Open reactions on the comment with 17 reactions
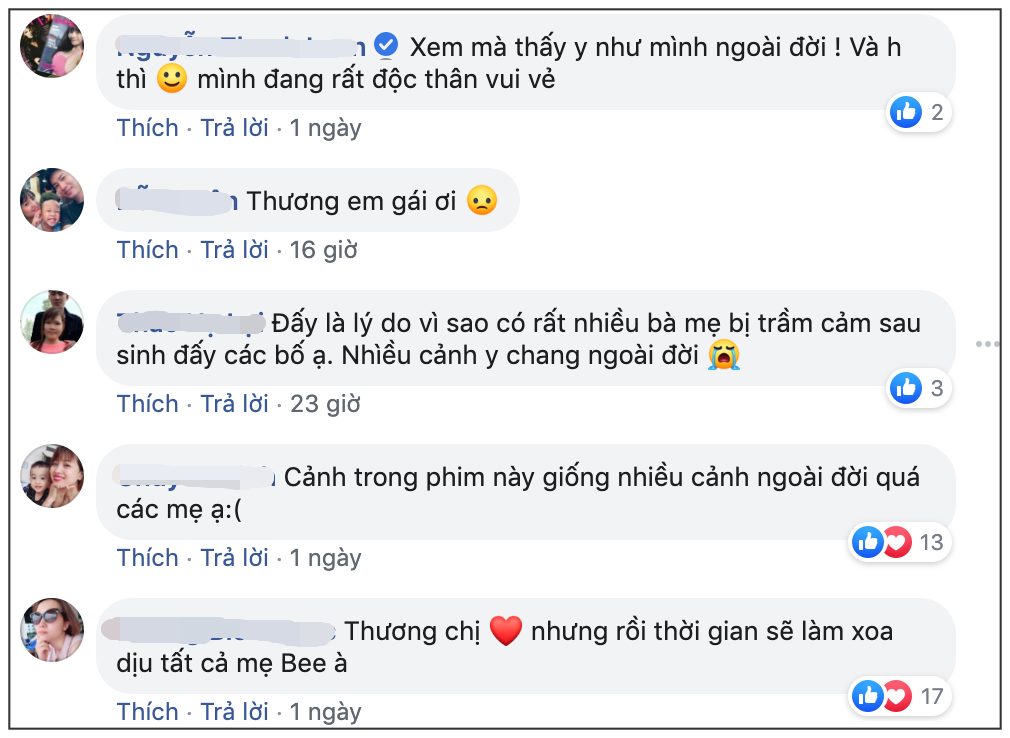1010x738 pixels. [x=897, y=696]
